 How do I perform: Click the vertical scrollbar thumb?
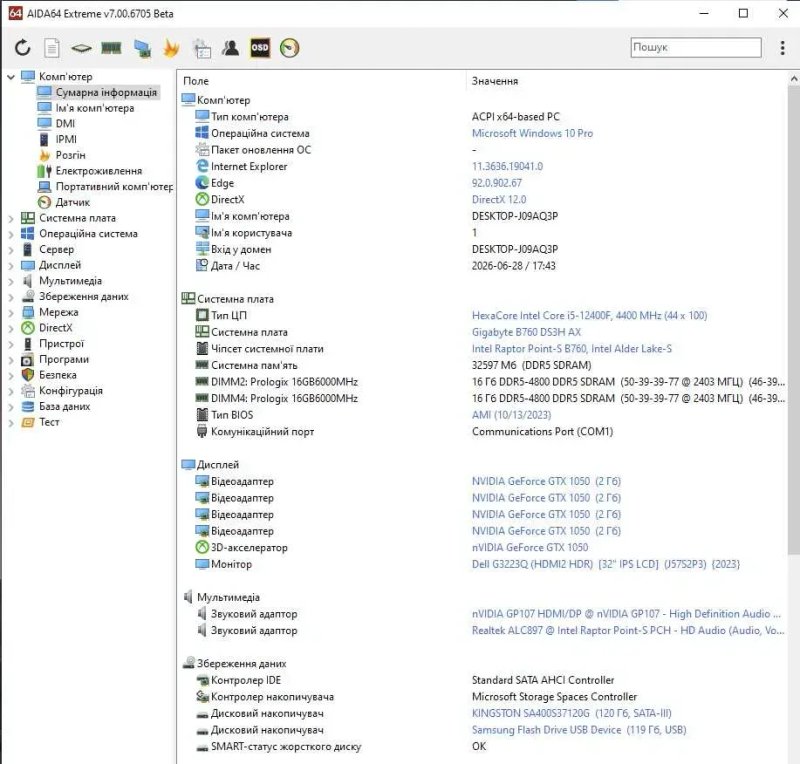pos(794,320)
